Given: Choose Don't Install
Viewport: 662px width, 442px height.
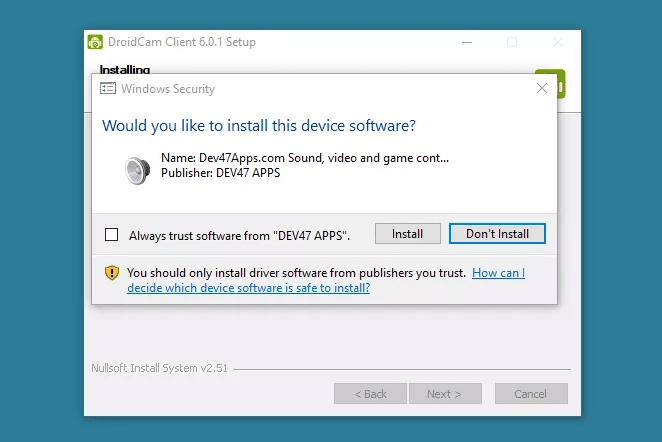Looking at the screenshot, I should (497, 233).
